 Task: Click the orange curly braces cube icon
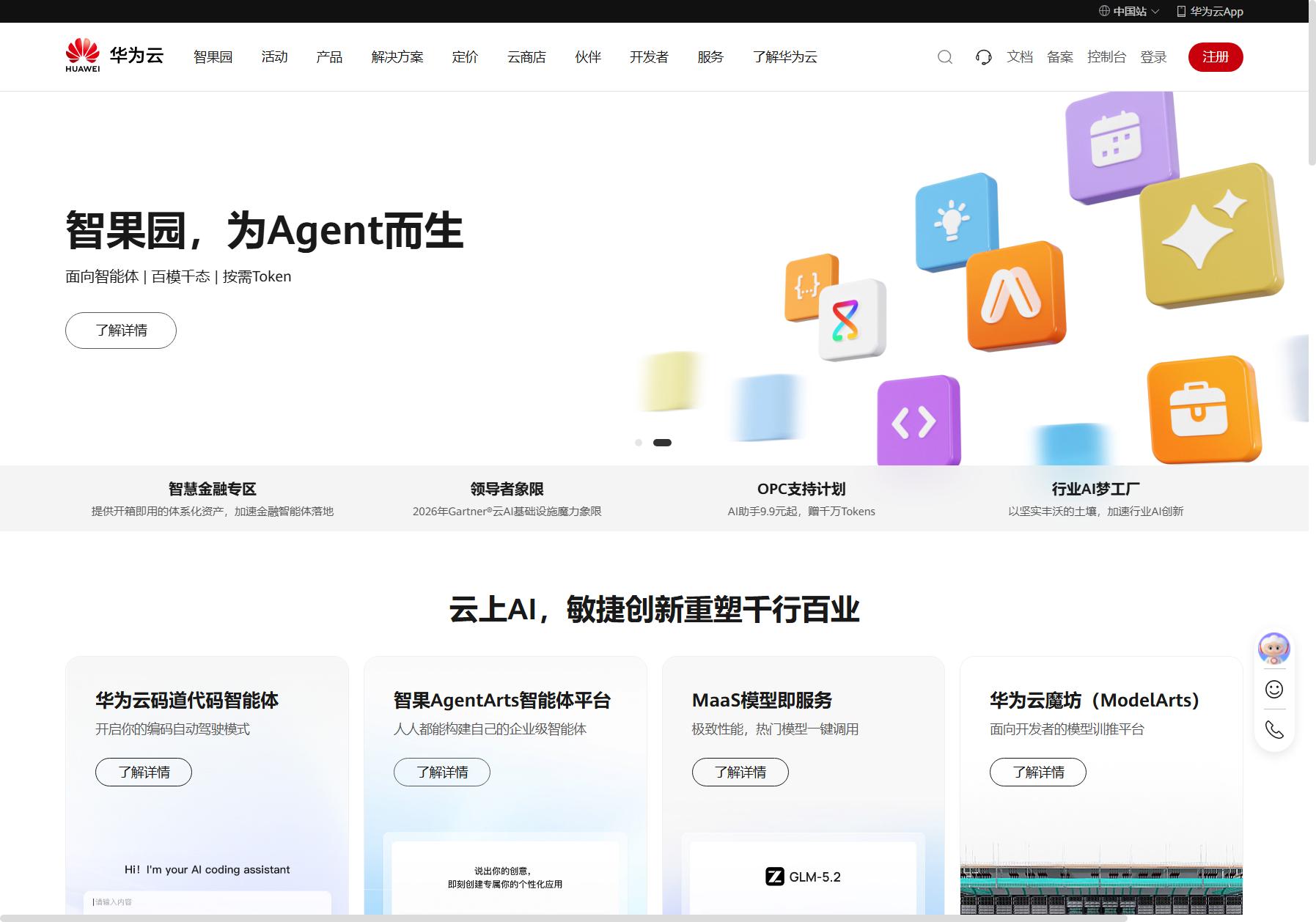808,287
